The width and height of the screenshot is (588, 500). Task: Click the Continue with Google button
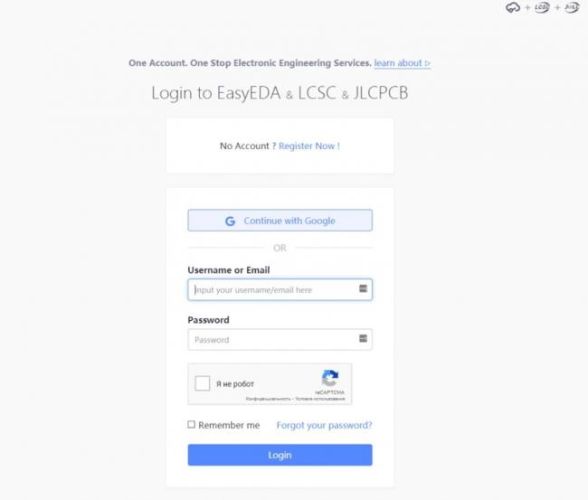(x=280, y=220)
